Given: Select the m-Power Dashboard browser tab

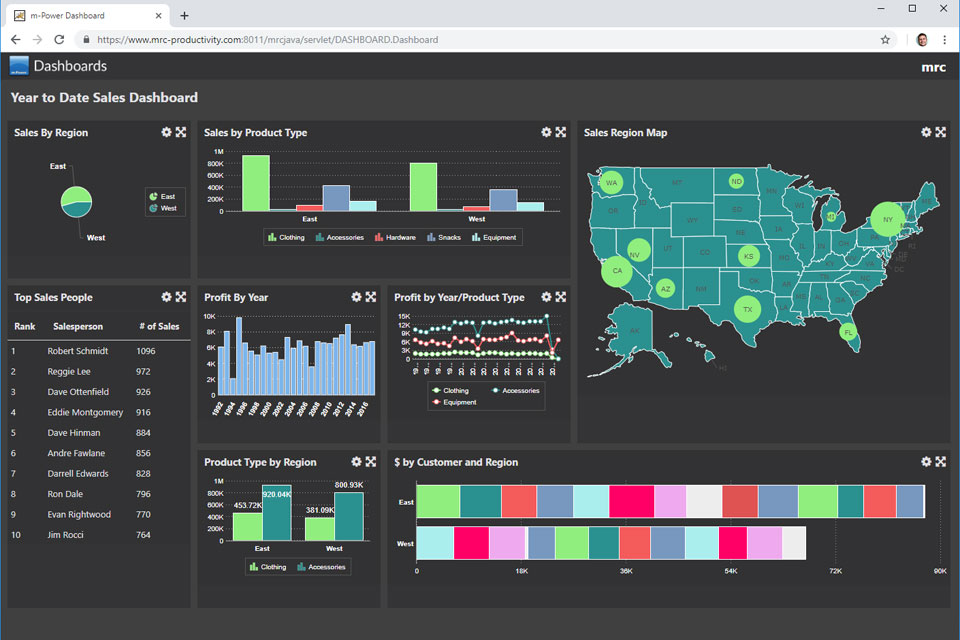Looking at the screenshot, I should 85,16.
